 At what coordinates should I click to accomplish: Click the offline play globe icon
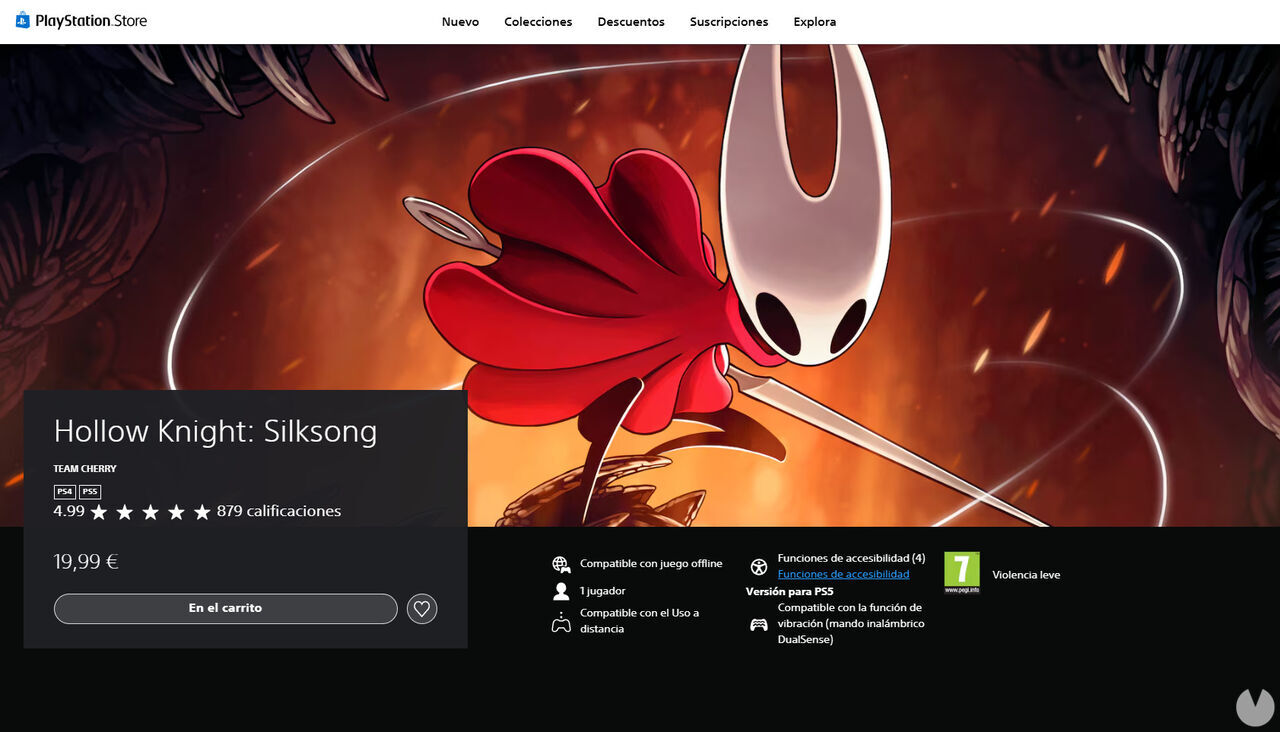[561, 563]
